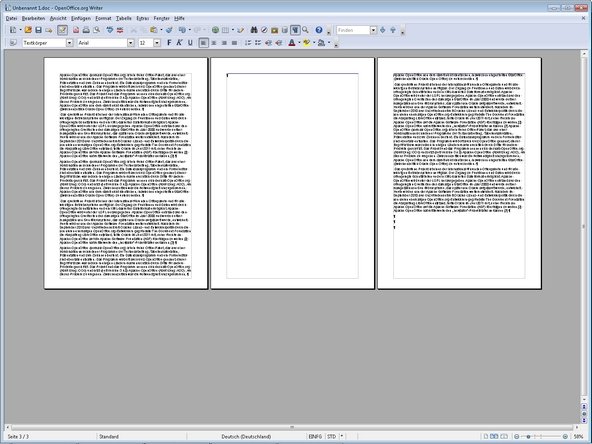Insert a table via the table icon
Viewport: 592px width, 444px height.
click(225, 30)
